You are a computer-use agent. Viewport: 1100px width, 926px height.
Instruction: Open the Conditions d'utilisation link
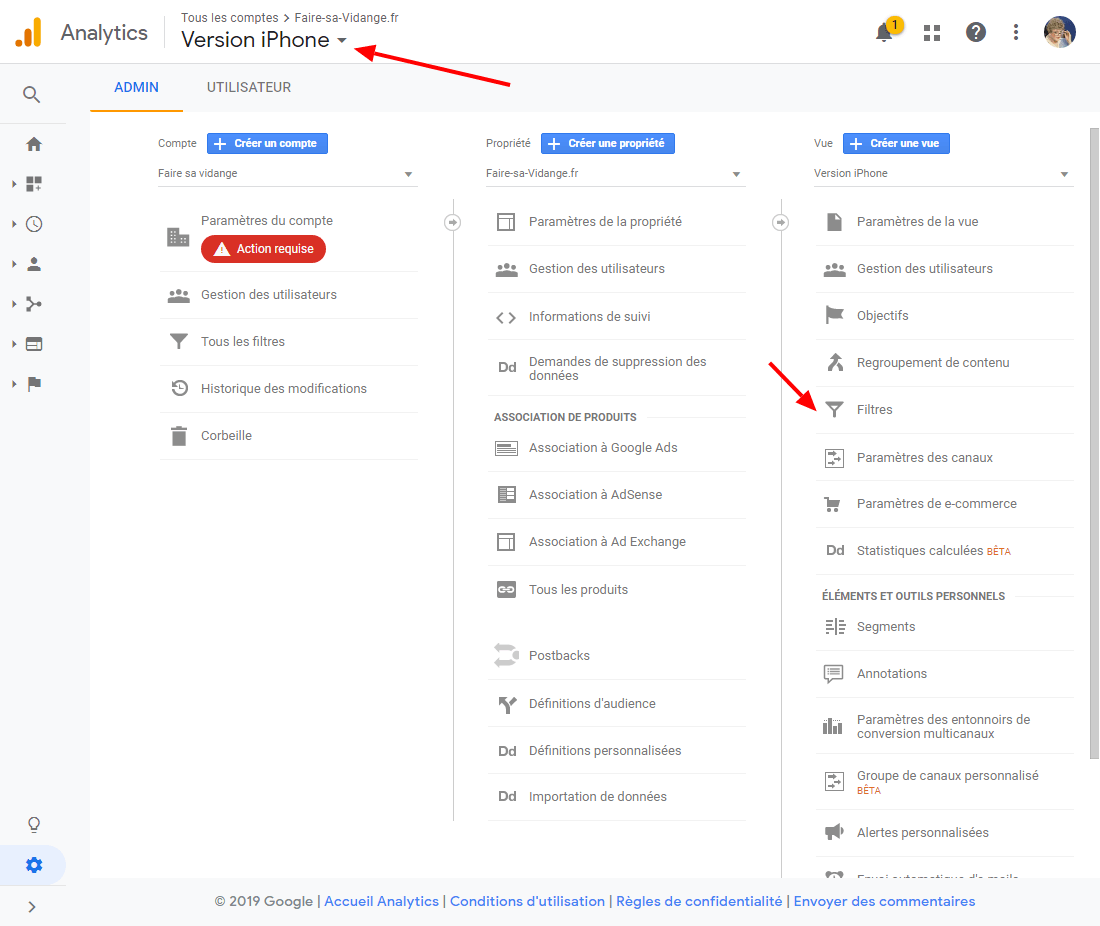(527, 901)
